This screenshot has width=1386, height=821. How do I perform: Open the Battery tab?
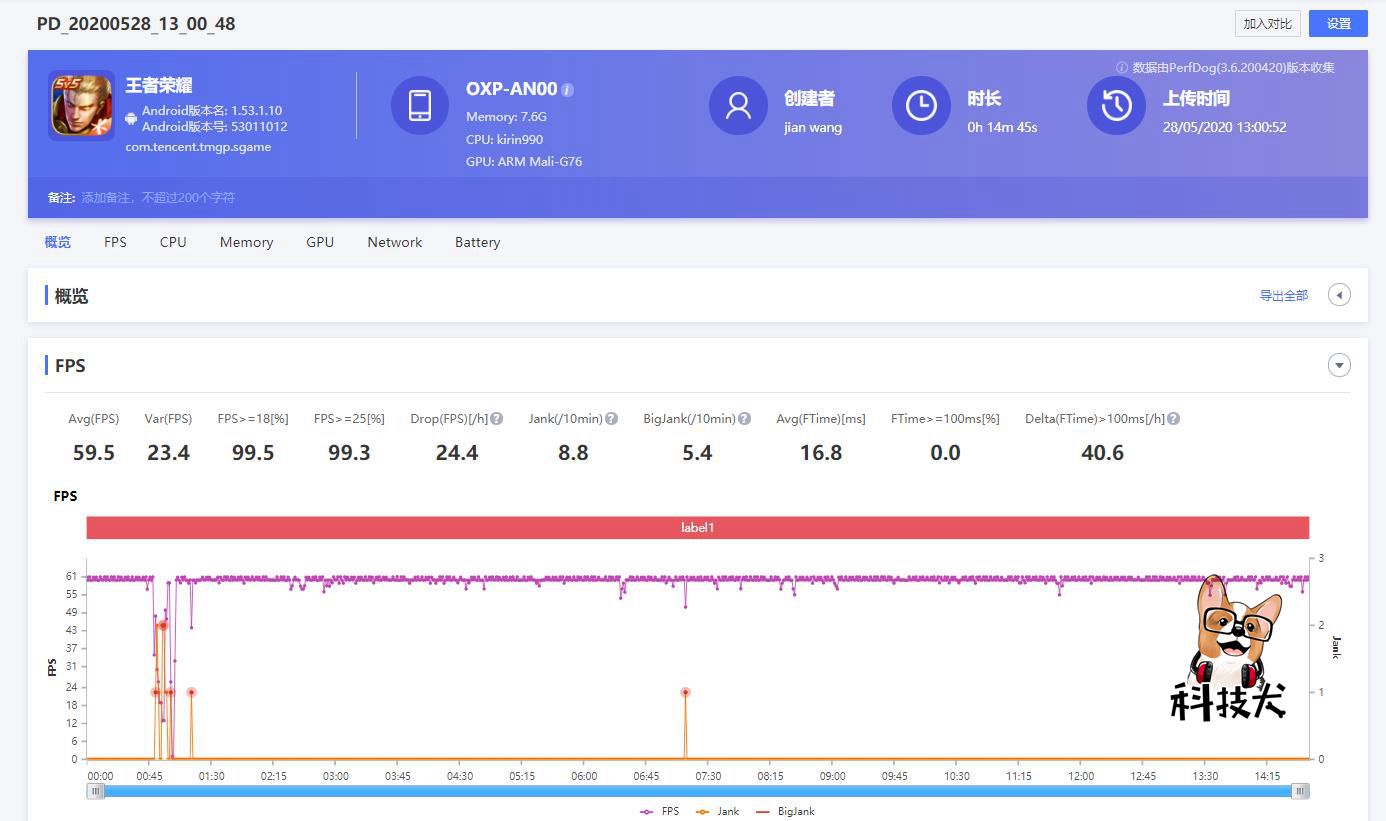[477, 242]
